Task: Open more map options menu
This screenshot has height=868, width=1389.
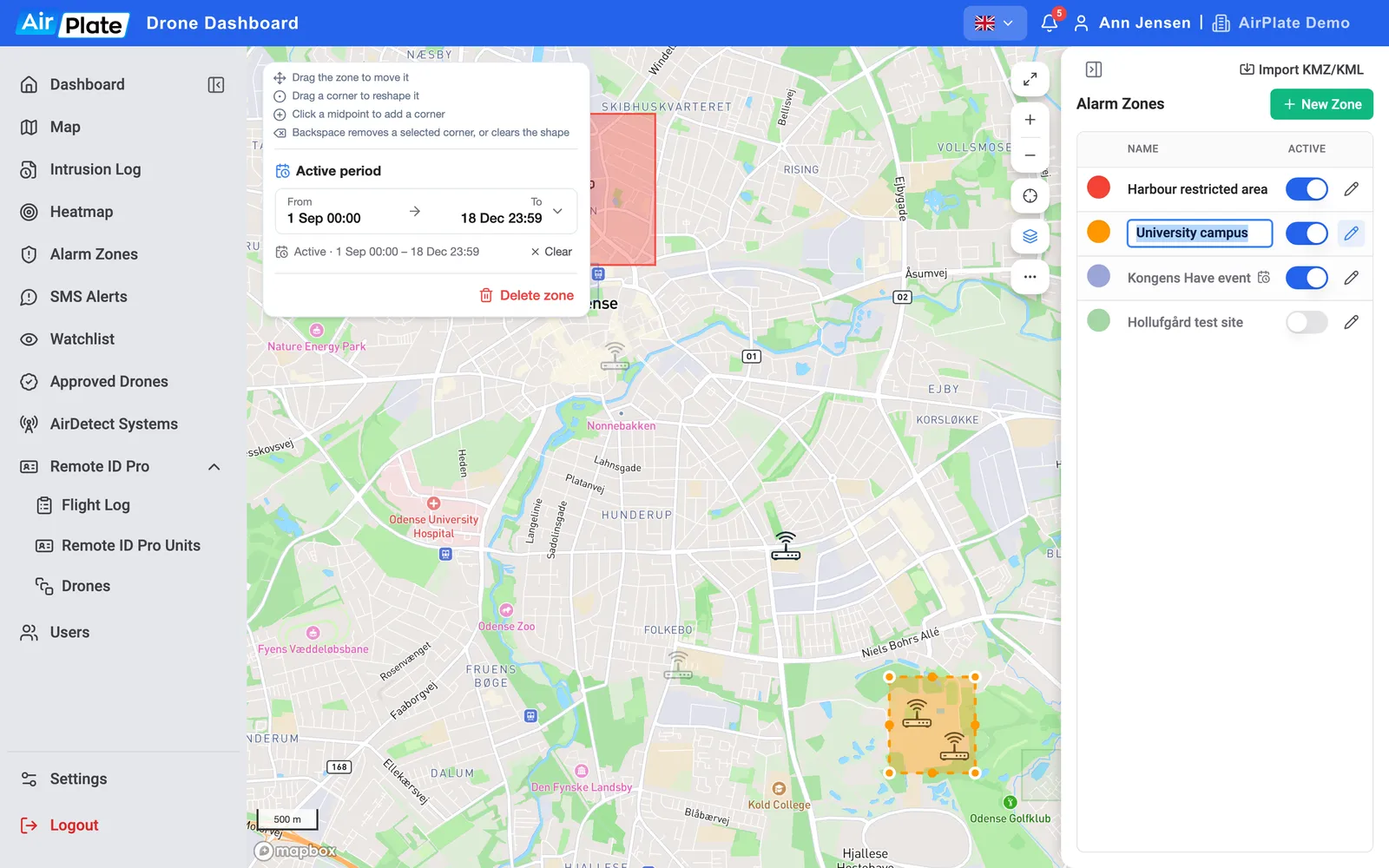Action: 1030,277
